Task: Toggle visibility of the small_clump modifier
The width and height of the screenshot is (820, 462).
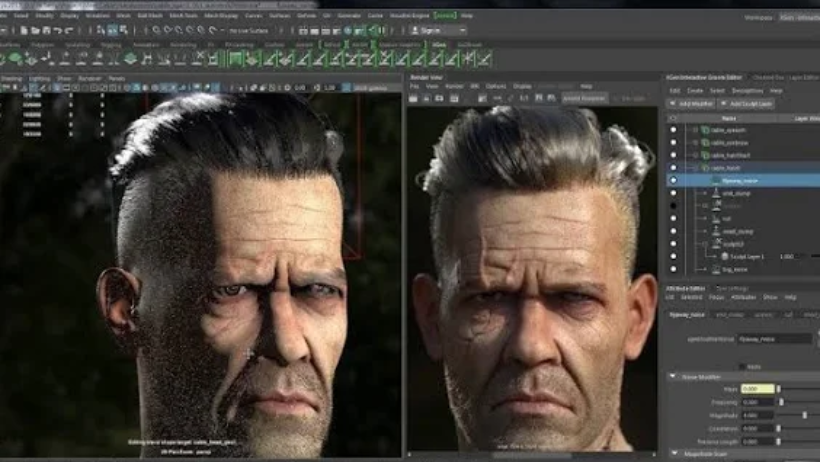Action: [673, 231]
